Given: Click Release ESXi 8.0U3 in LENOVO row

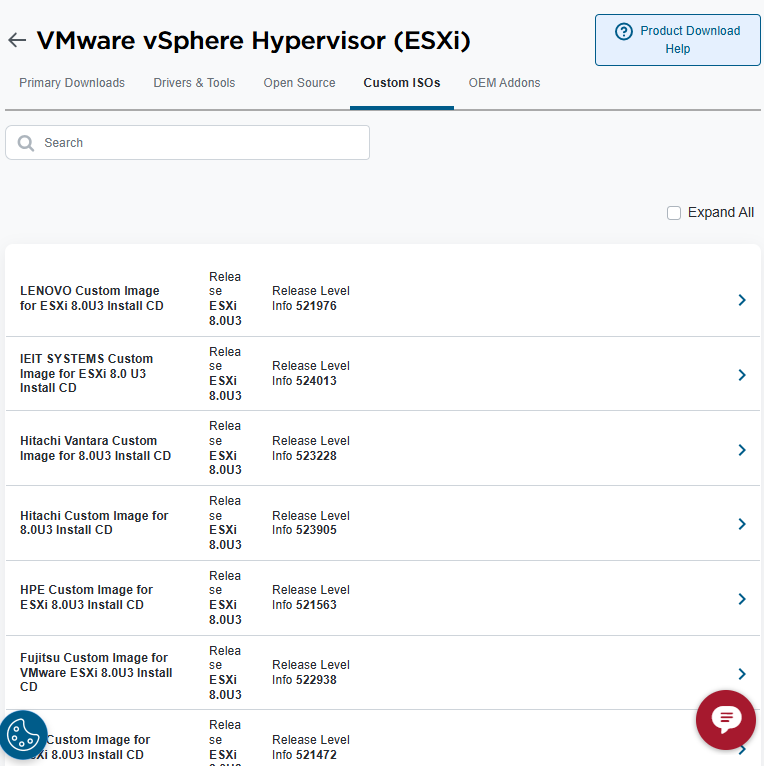Looking at the screenshot, I should [225, 298].
